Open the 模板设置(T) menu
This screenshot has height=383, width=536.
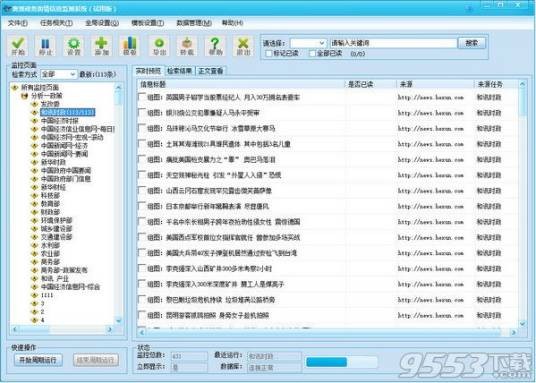click(148, 23)
